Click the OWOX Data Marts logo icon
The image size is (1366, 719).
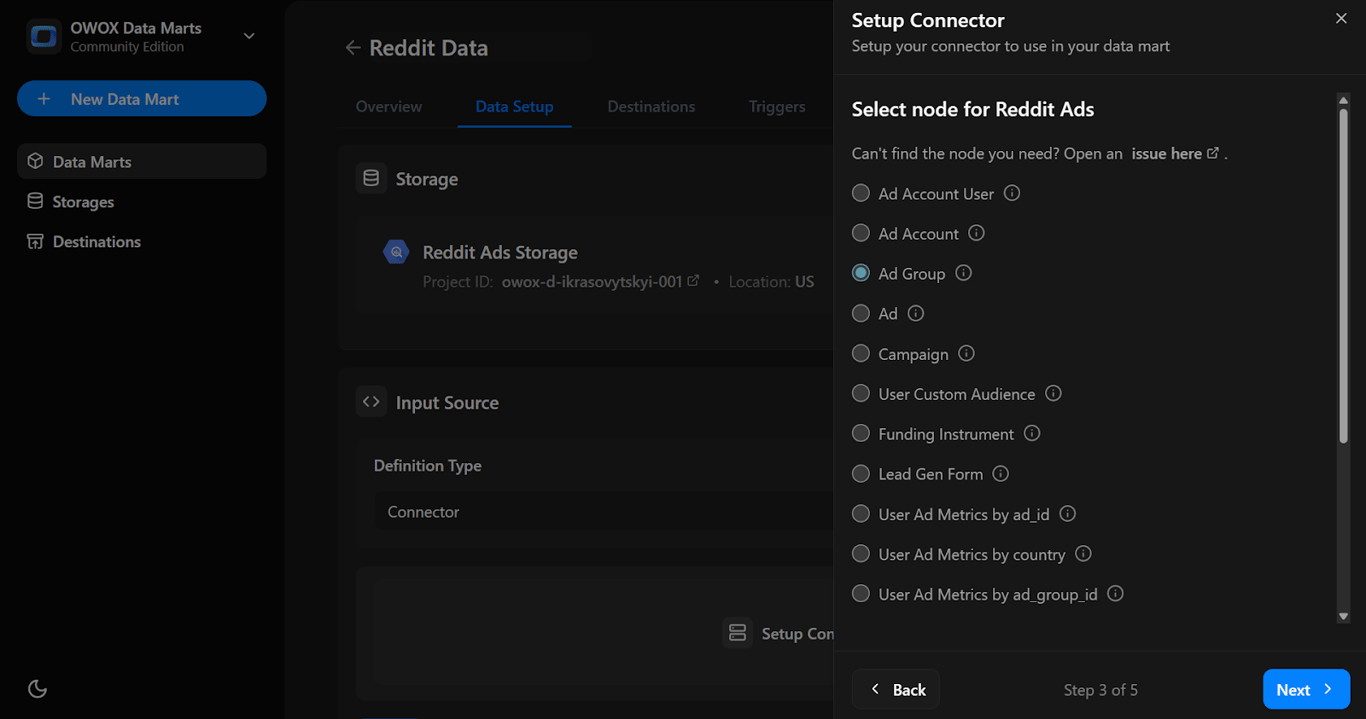pyautogui.click(x=43, y=37)
